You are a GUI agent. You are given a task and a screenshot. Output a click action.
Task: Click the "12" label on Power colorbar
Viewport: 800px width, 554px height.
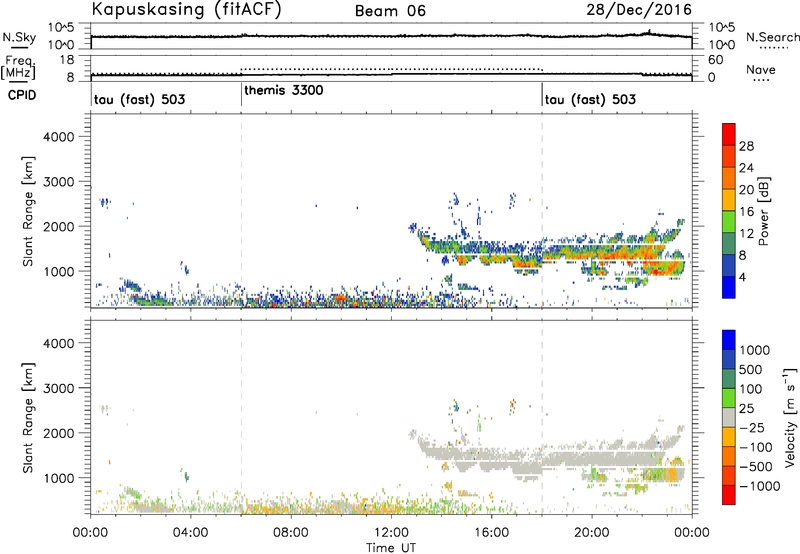[x=746, y=234]
